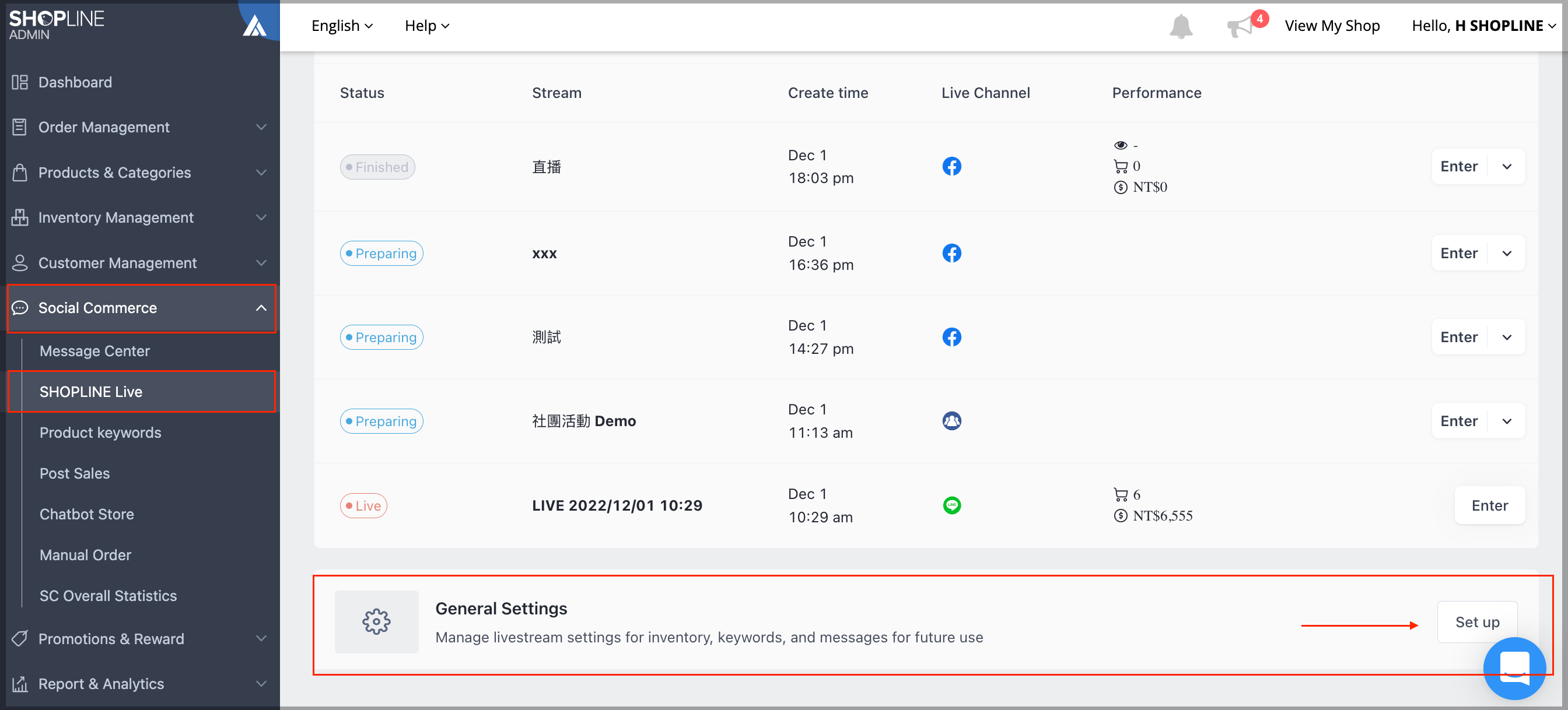The width and height of the screenshot is (1568, 710).
Task: Click Enter button for xxx stream
Action: tap(1459, 253)
